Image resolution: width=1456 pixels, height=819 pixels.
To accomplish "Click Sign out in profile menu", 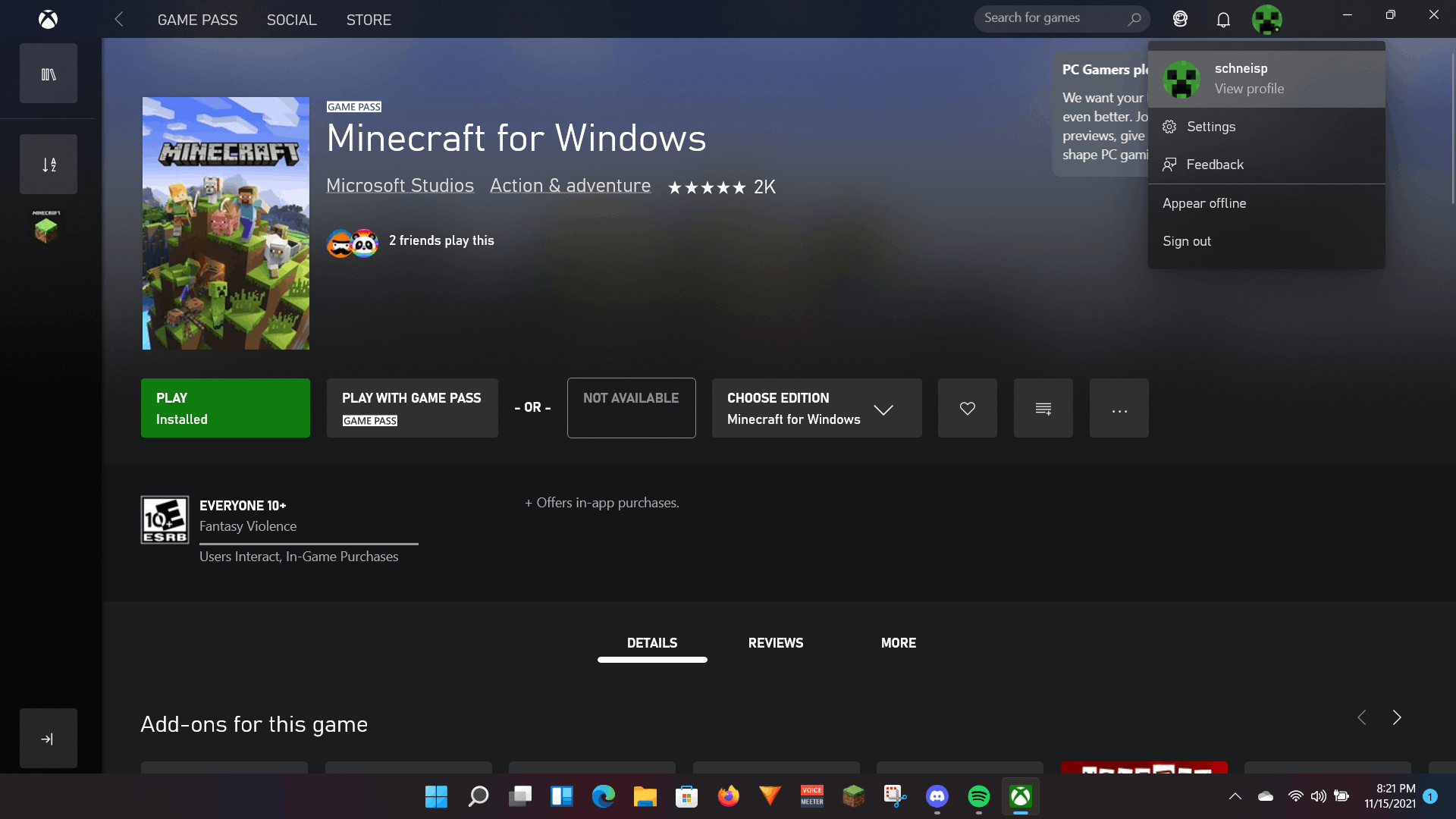I will tap(1266, 241).
